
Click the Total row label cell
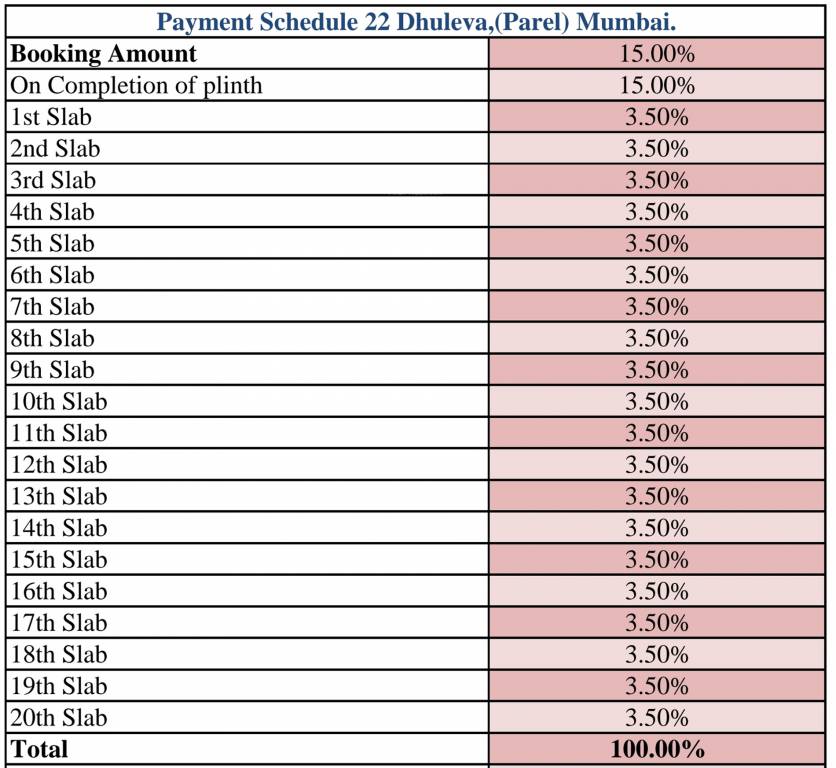click(x=40, y=749)
